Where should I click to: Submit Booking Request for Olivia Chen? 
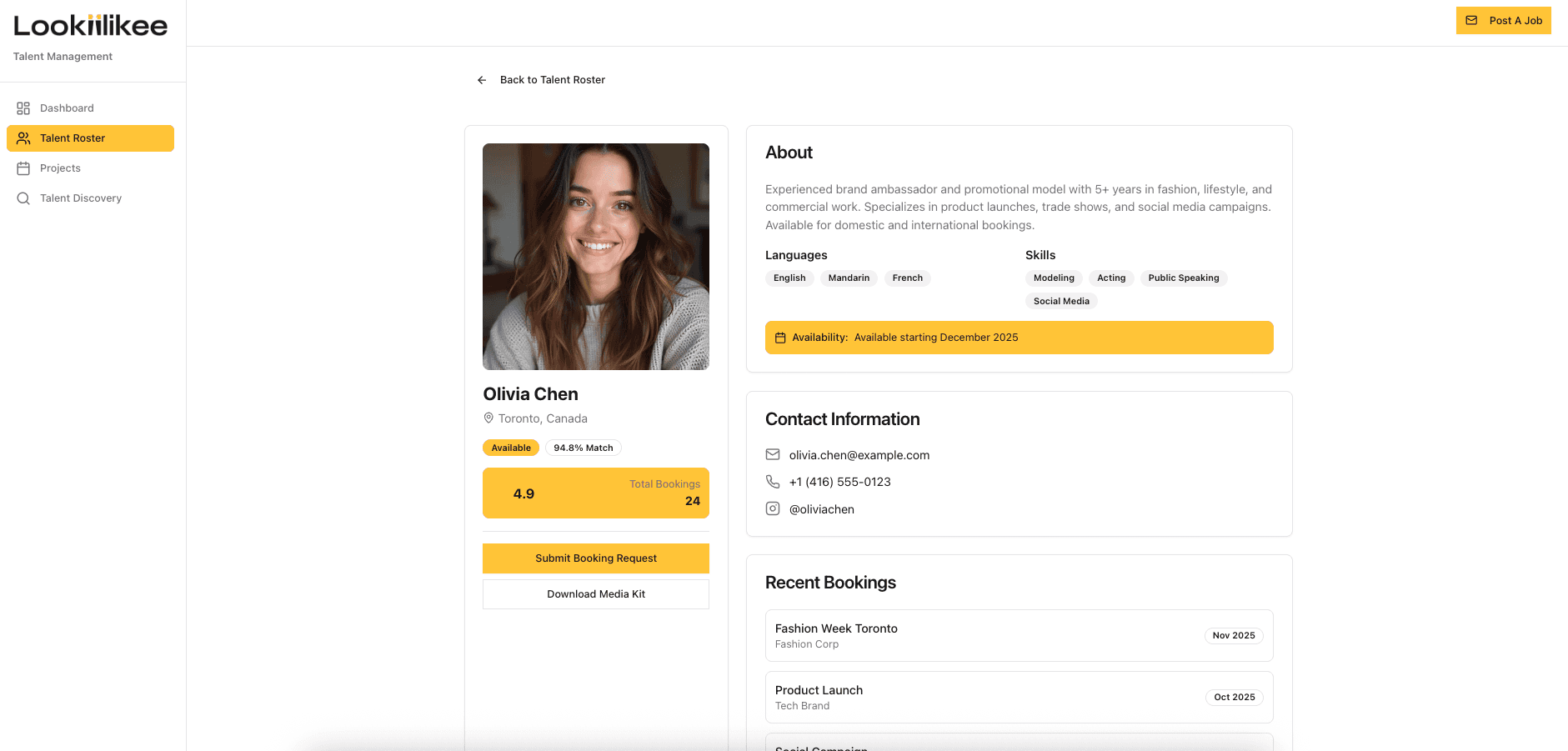point(596,558)
